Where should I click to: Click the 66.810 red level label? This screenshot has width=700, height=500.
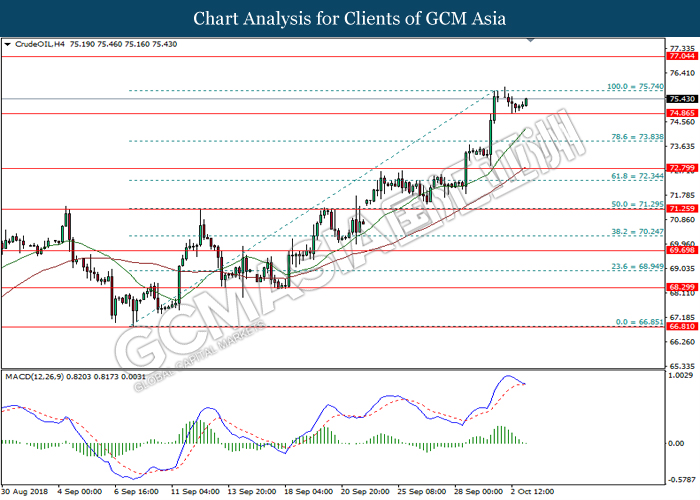pos(682,327)
